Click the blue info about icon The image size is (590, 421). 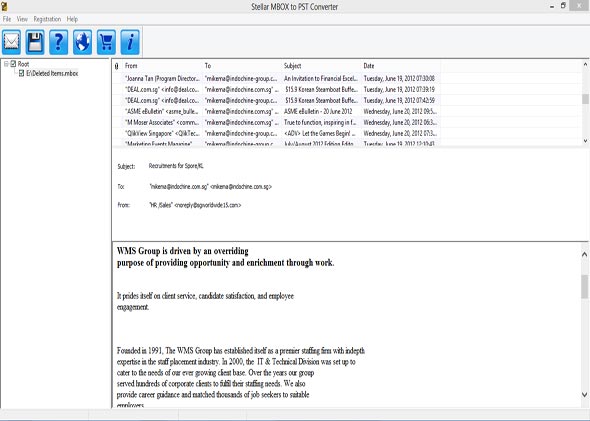[x=130, y=42]
